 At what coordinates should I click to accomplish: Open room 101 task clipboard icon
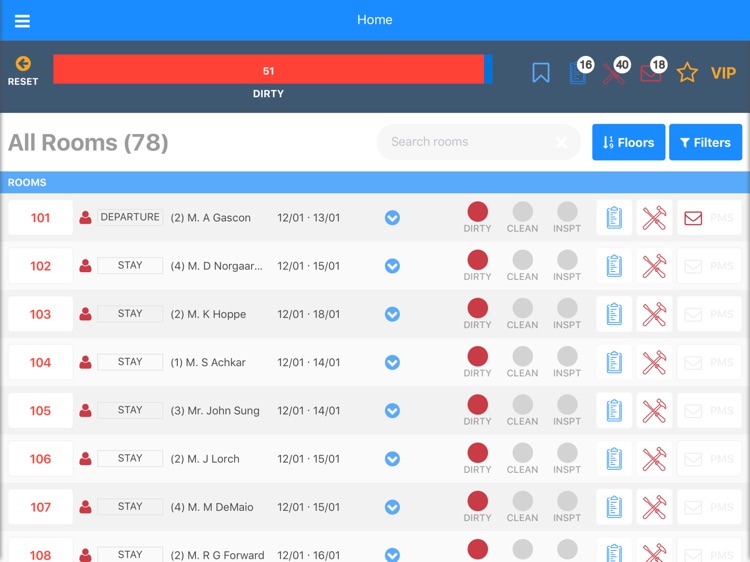pos(614,218)
